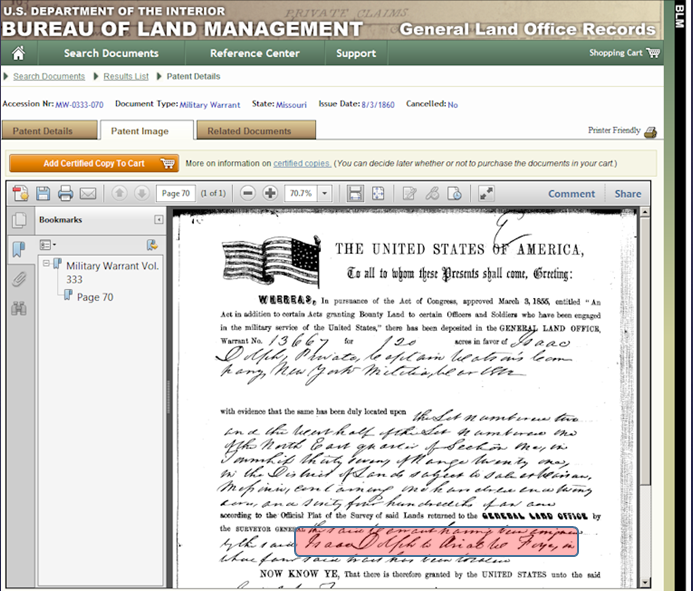The height and width of the screenshot is (591, 693).
Task: Select the Bookmarks side panel icon
Action: pos(19,249)
